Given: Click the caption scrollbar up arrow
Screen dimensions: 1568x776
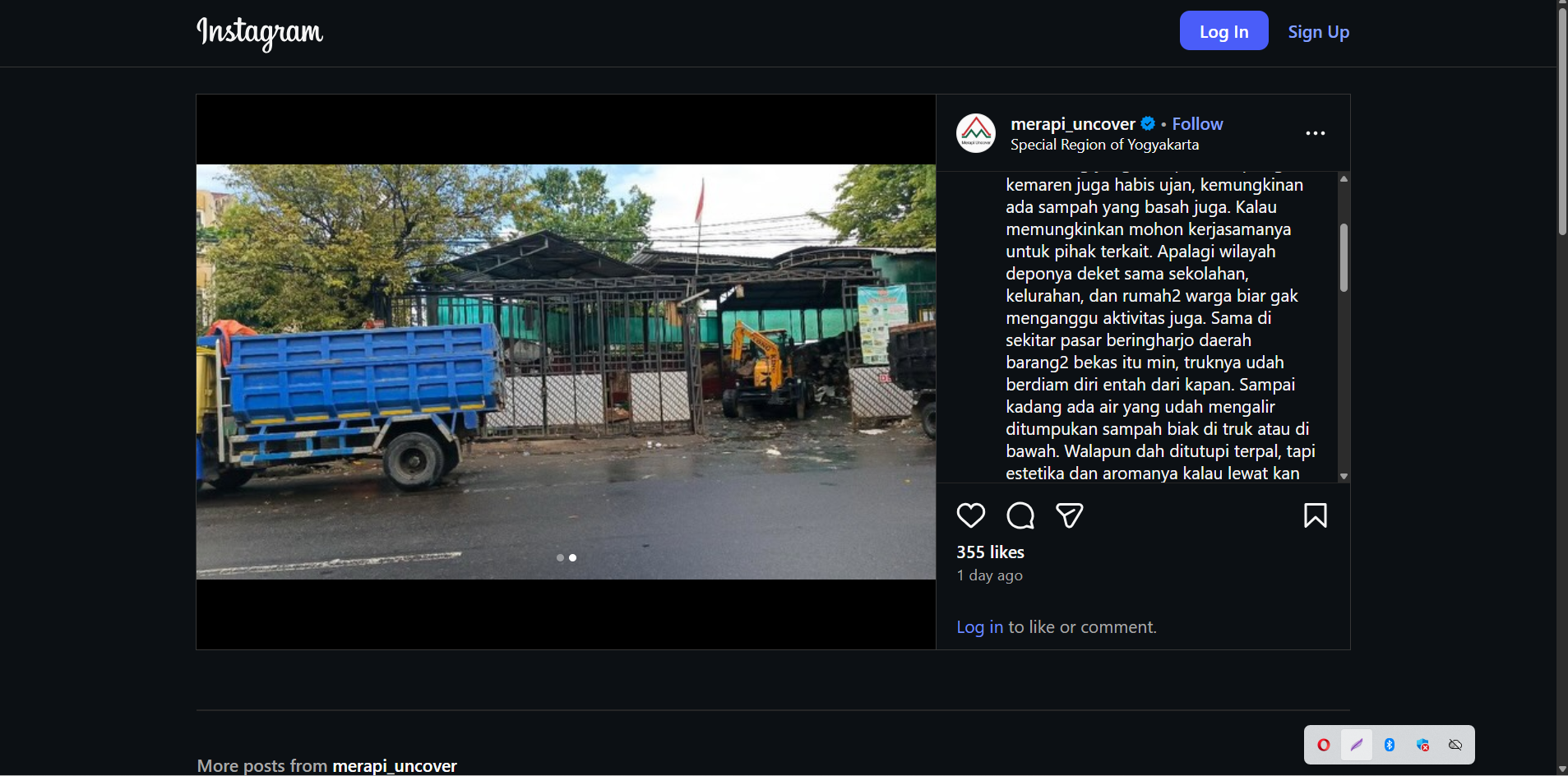Looking at the screenshot, I should [x=1344, y=178].
